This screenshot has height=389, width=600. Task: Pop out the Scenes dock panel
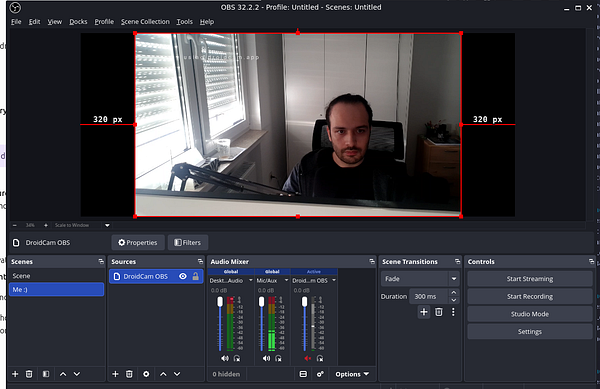(101, 262)
